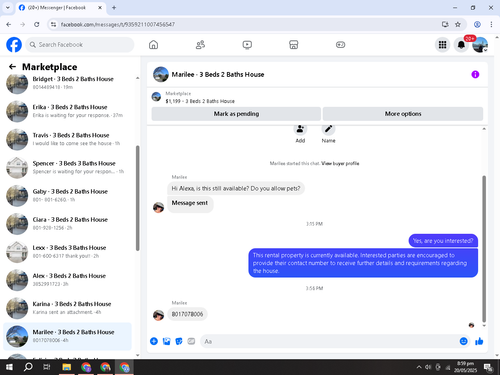Open Windows taskbar search
500x375 pixels.
coord(28,367)
